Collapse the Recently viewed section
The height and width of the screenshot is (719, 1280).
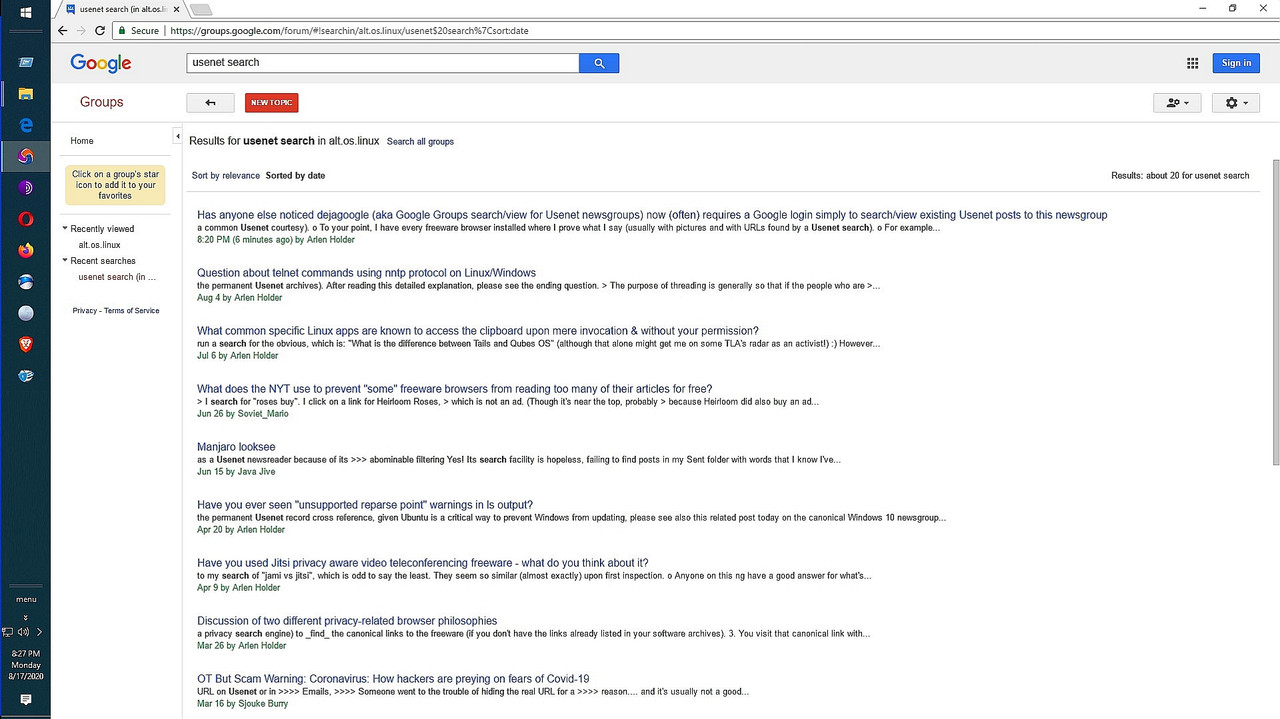click(65, 229)
